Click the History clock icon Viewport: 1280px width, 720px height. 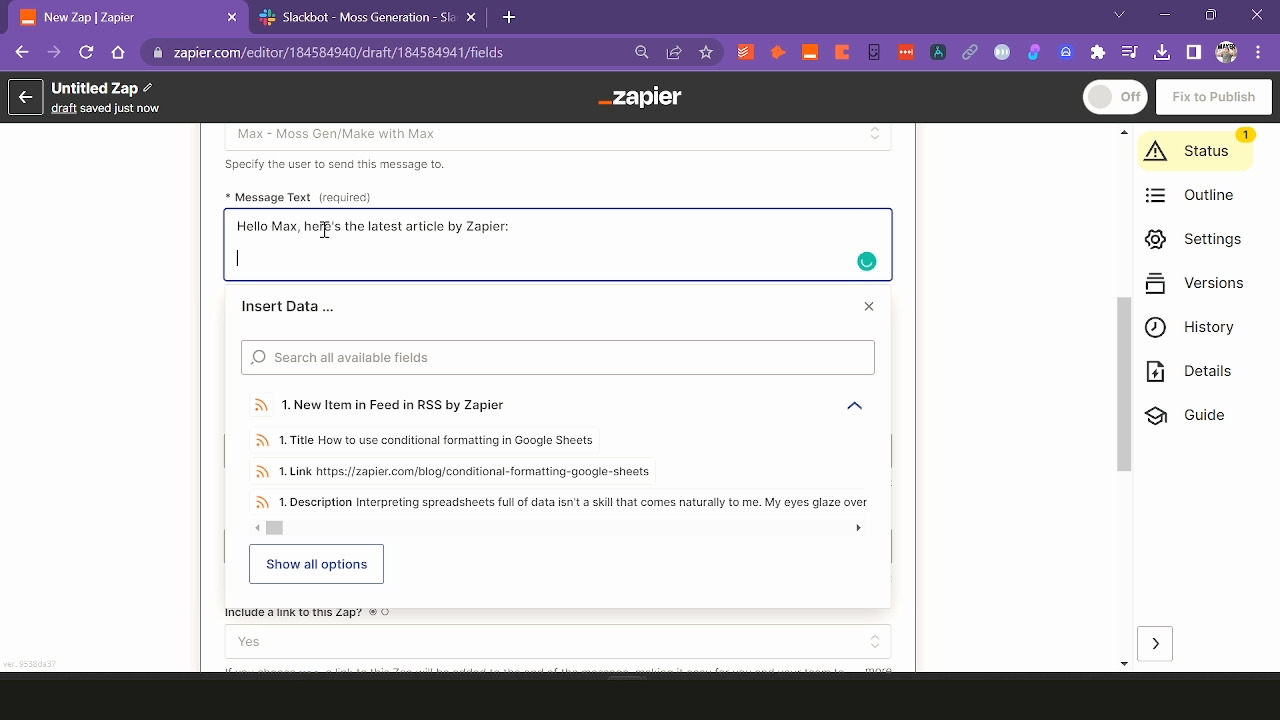(x=1156, y=327)
